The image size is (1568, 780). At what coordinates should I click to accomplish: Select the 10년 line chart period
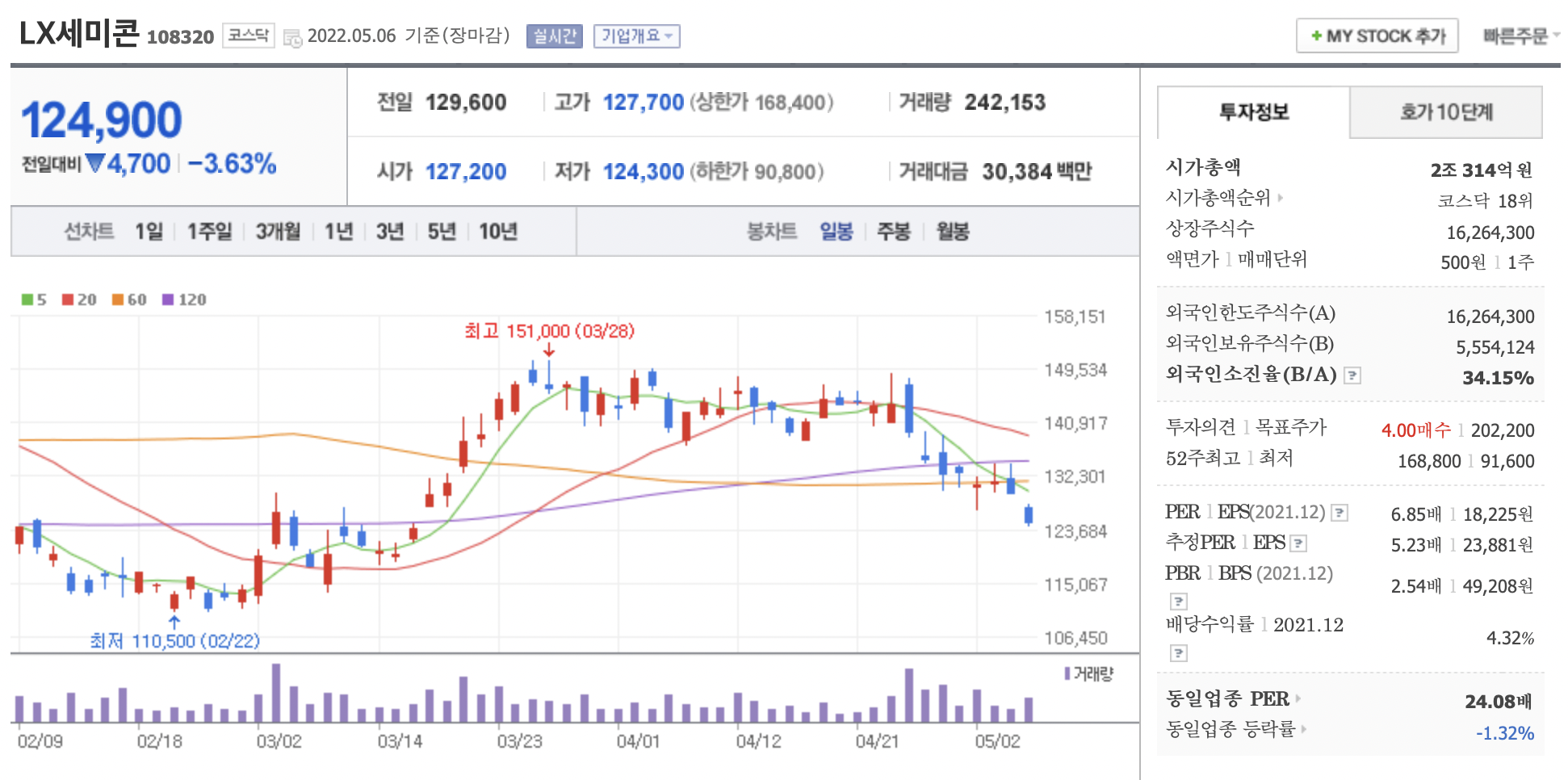click(498, 232)
